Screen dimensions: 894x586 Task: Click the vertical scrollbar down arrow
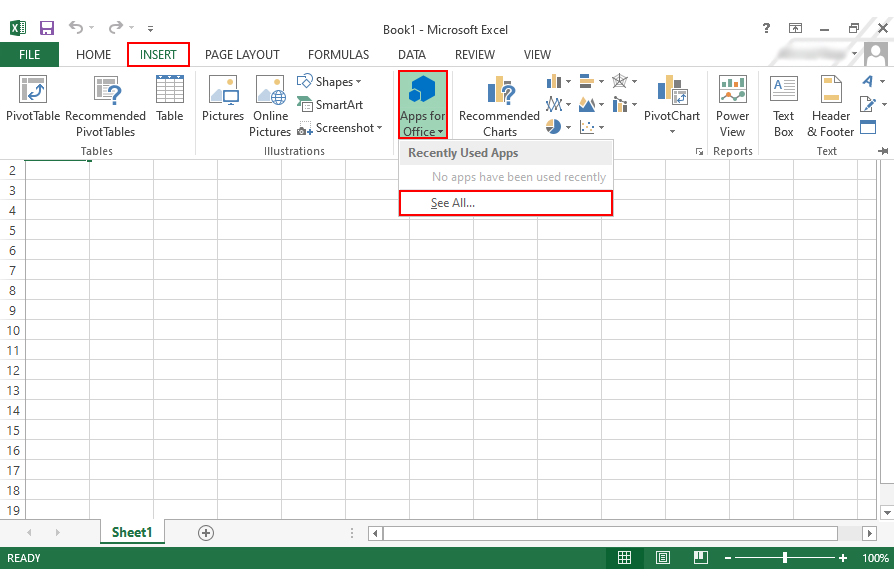[887, 512]
